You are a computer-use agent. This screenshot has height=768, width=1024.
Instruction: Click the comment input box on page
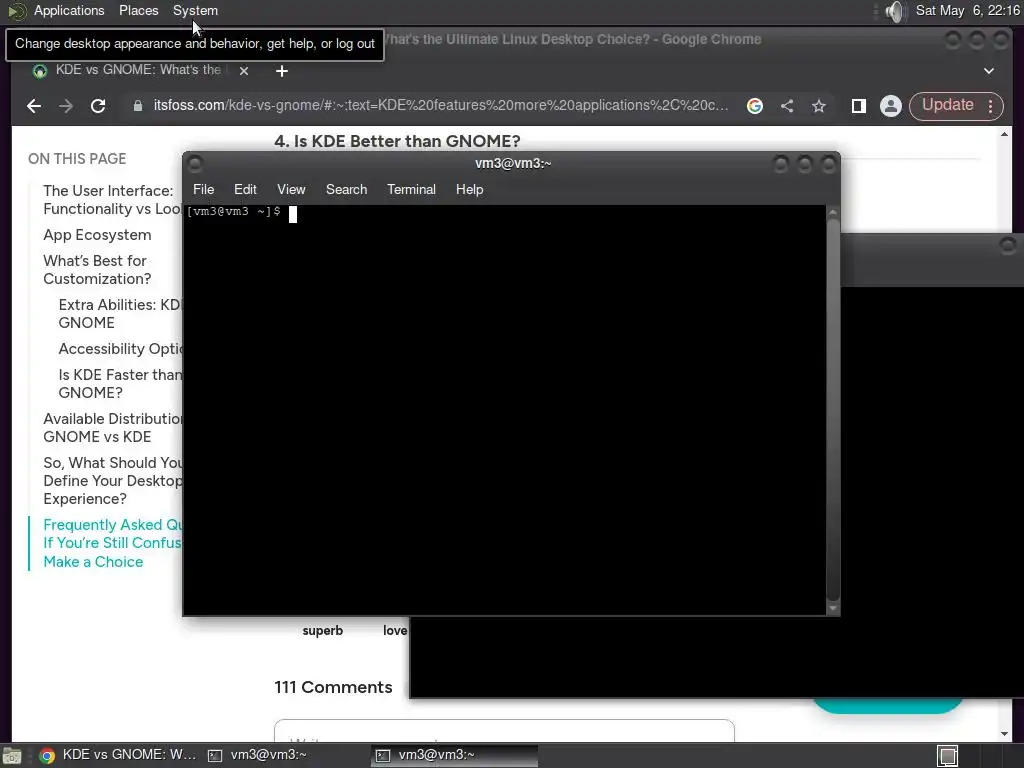504,731
